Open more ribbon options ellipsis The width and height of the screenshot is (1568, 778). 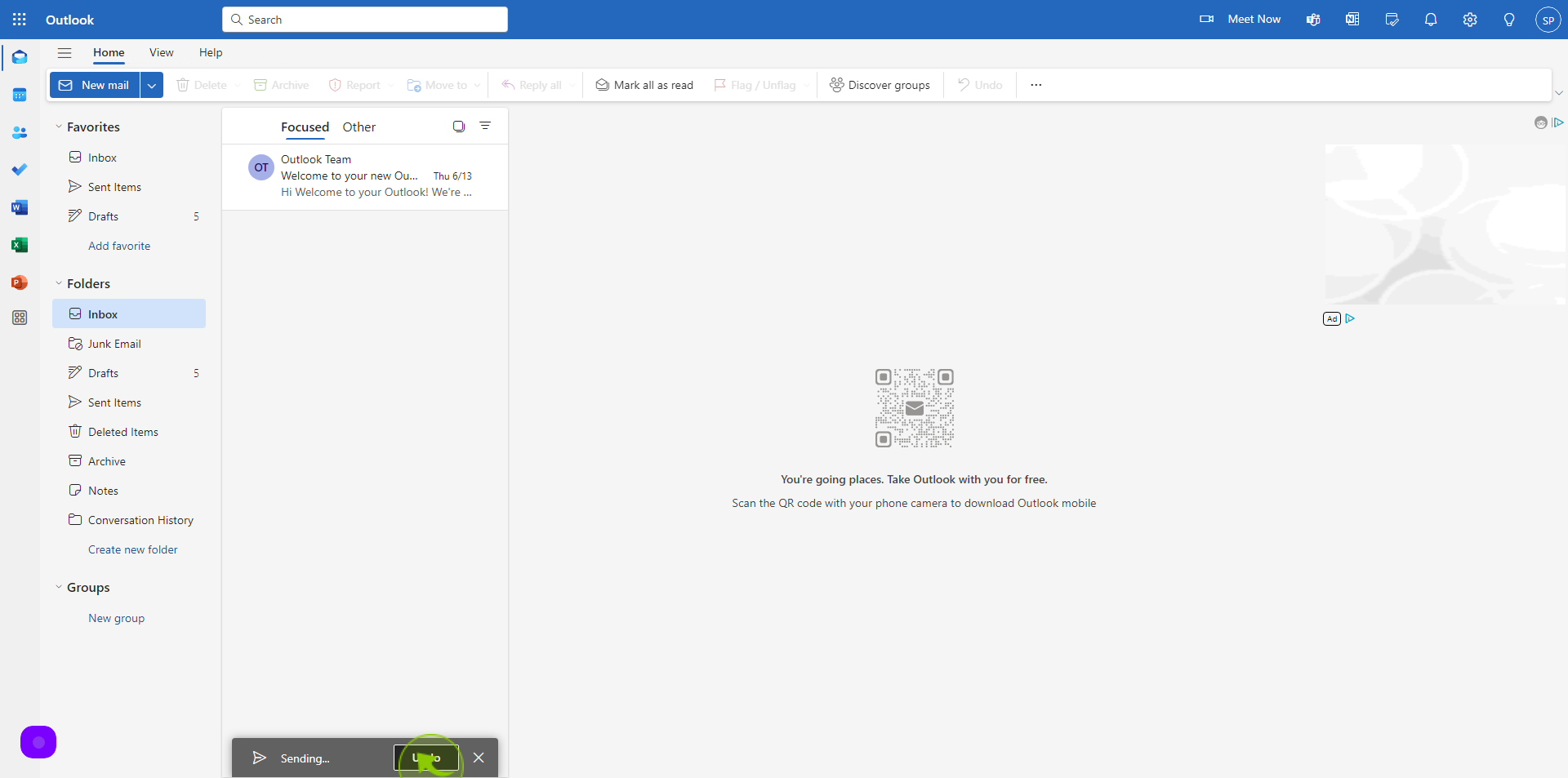[1036, 85]
